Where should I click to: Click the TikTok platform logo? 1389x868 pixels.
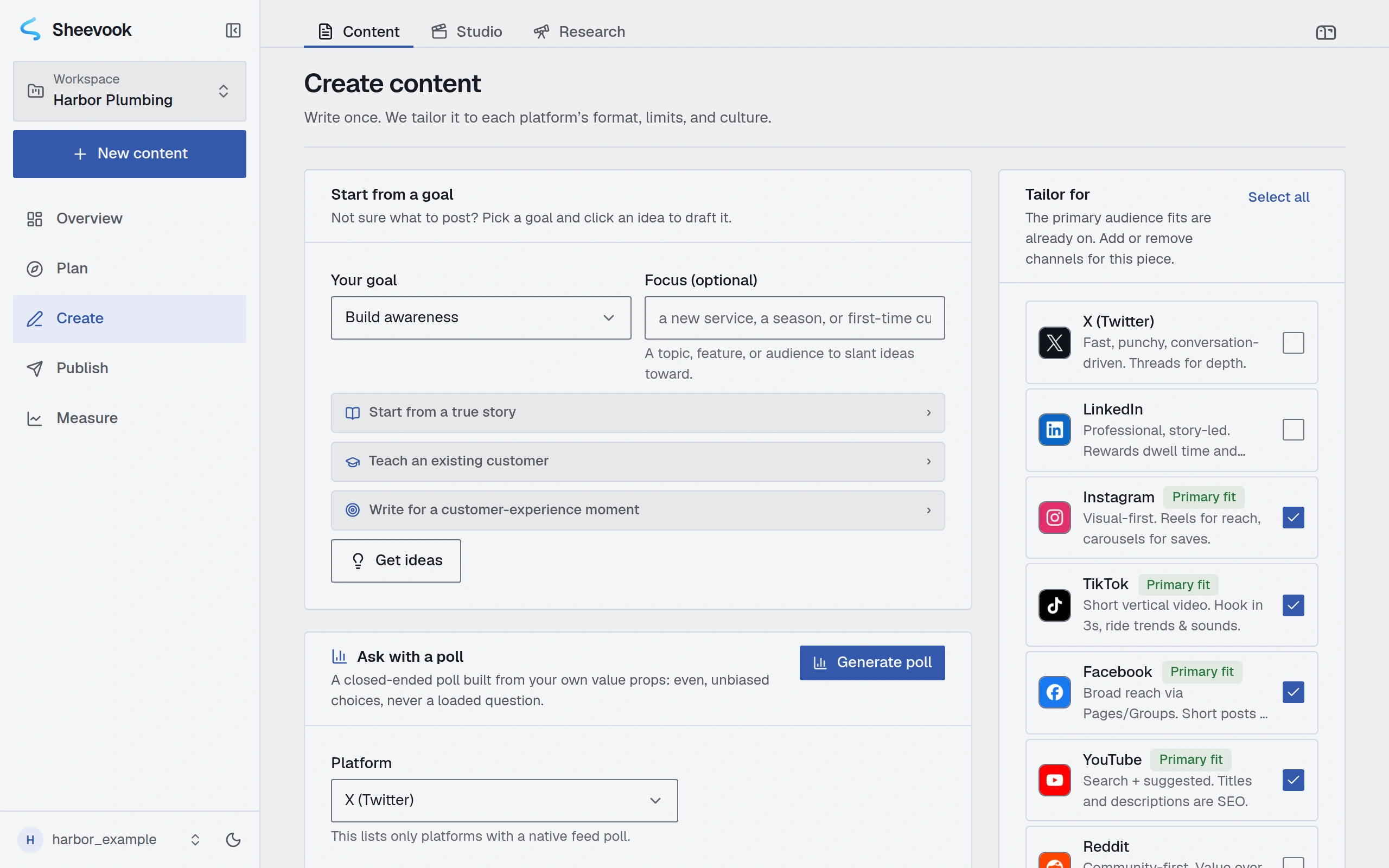click(x=1054, y=605)
